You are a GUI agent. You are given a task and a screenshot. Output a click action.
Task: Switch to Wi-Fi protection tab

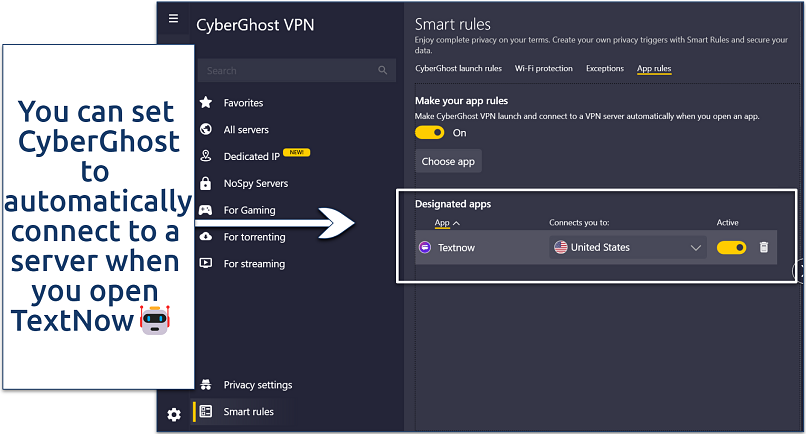click(x=544, y=68)
